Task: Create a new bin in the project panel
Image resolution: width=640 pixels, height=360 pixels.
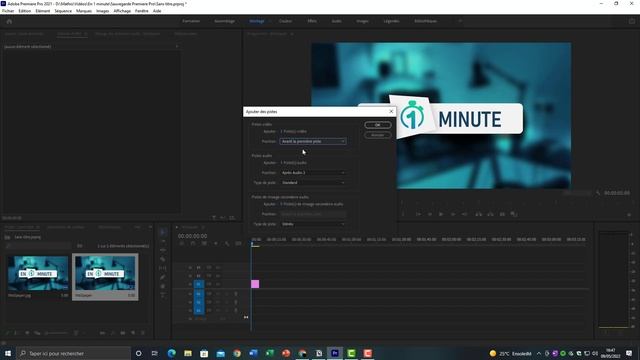Action: tap(122, 333)
